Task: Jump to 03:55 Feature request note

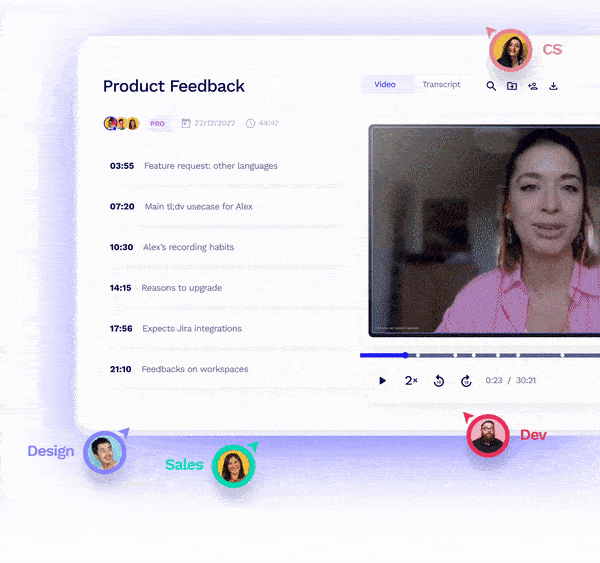Action: (194, 166)
